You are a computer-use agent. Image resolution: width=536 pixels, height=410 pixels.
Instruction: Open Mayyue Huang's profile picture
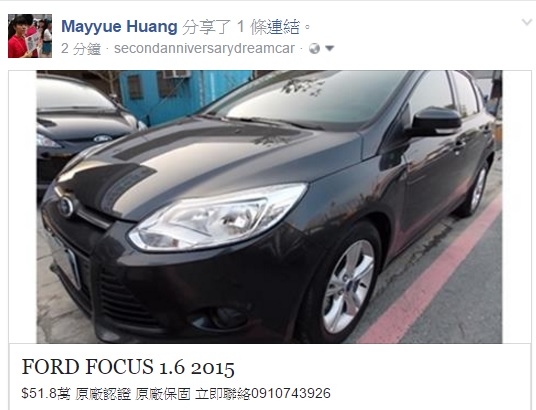coord(30,36)
